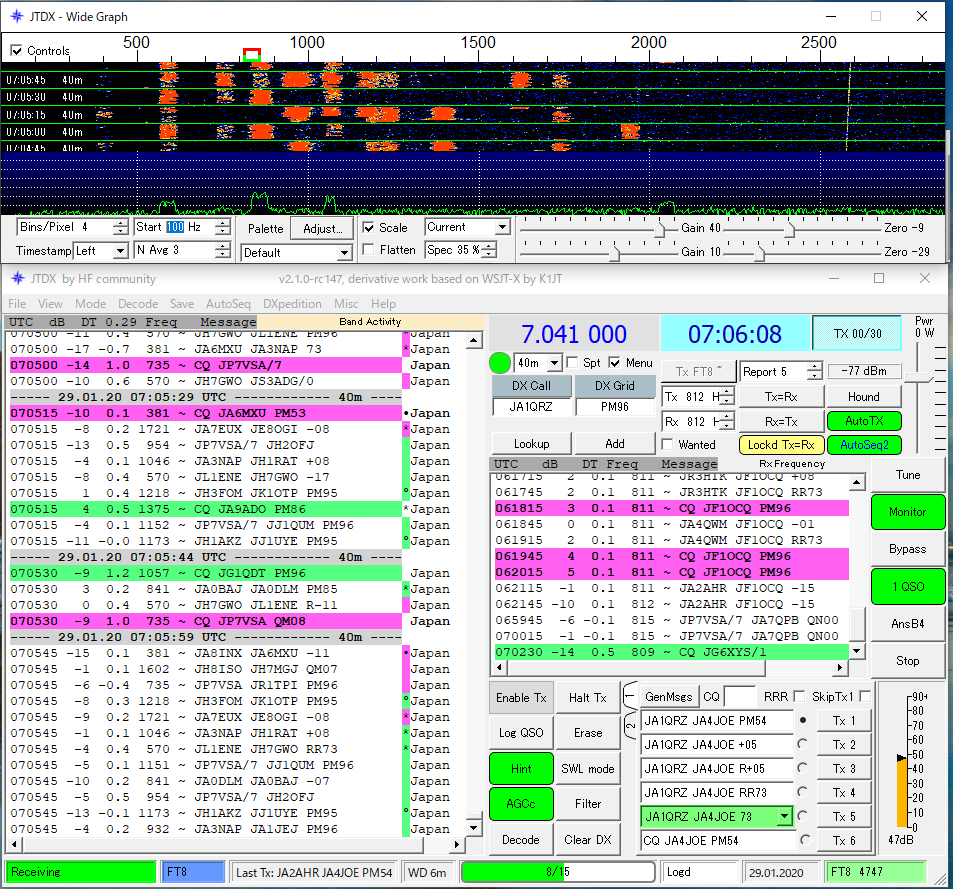Open the Current spectrum type dropdown

point(467,228)
